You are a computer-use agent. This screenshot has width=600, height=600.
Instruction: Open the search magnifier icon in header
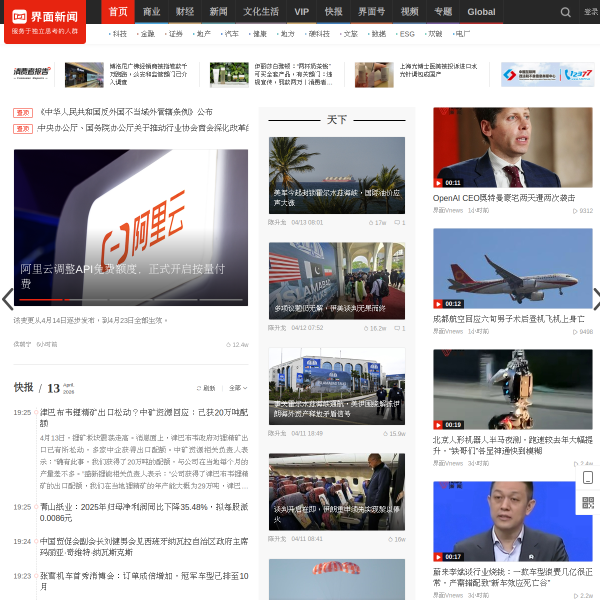566,12
